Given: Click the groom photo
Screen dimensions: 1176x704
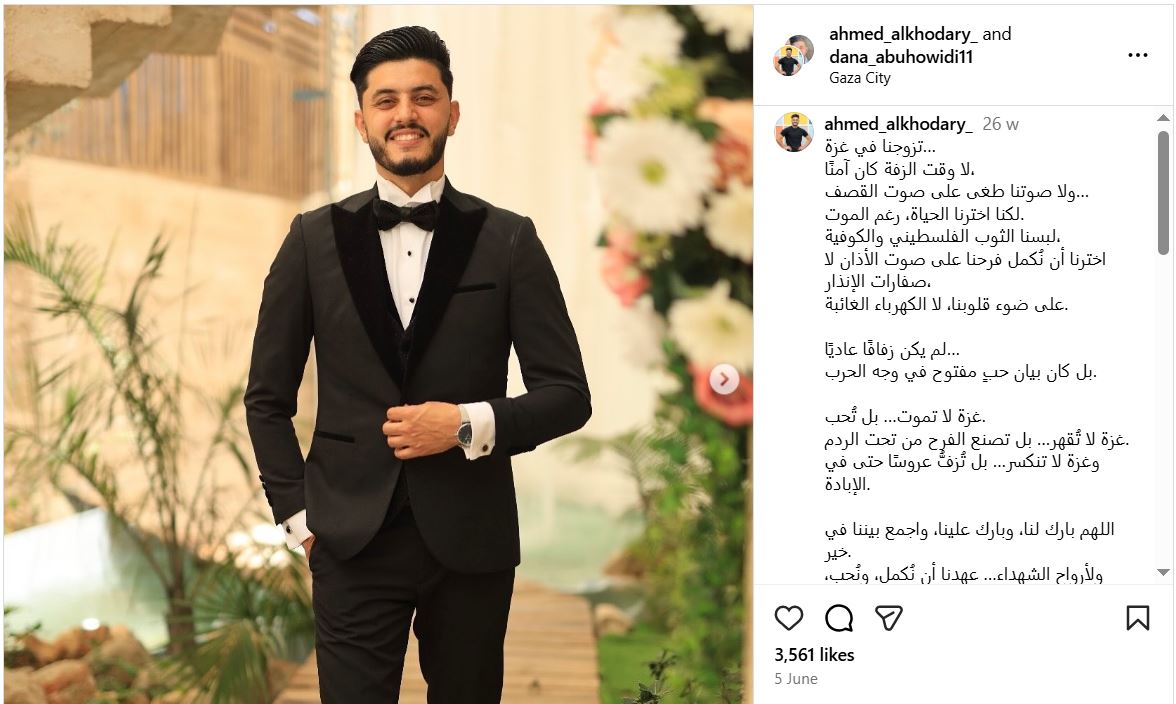Looking at the screenshot, I should (x=379, y=354).
